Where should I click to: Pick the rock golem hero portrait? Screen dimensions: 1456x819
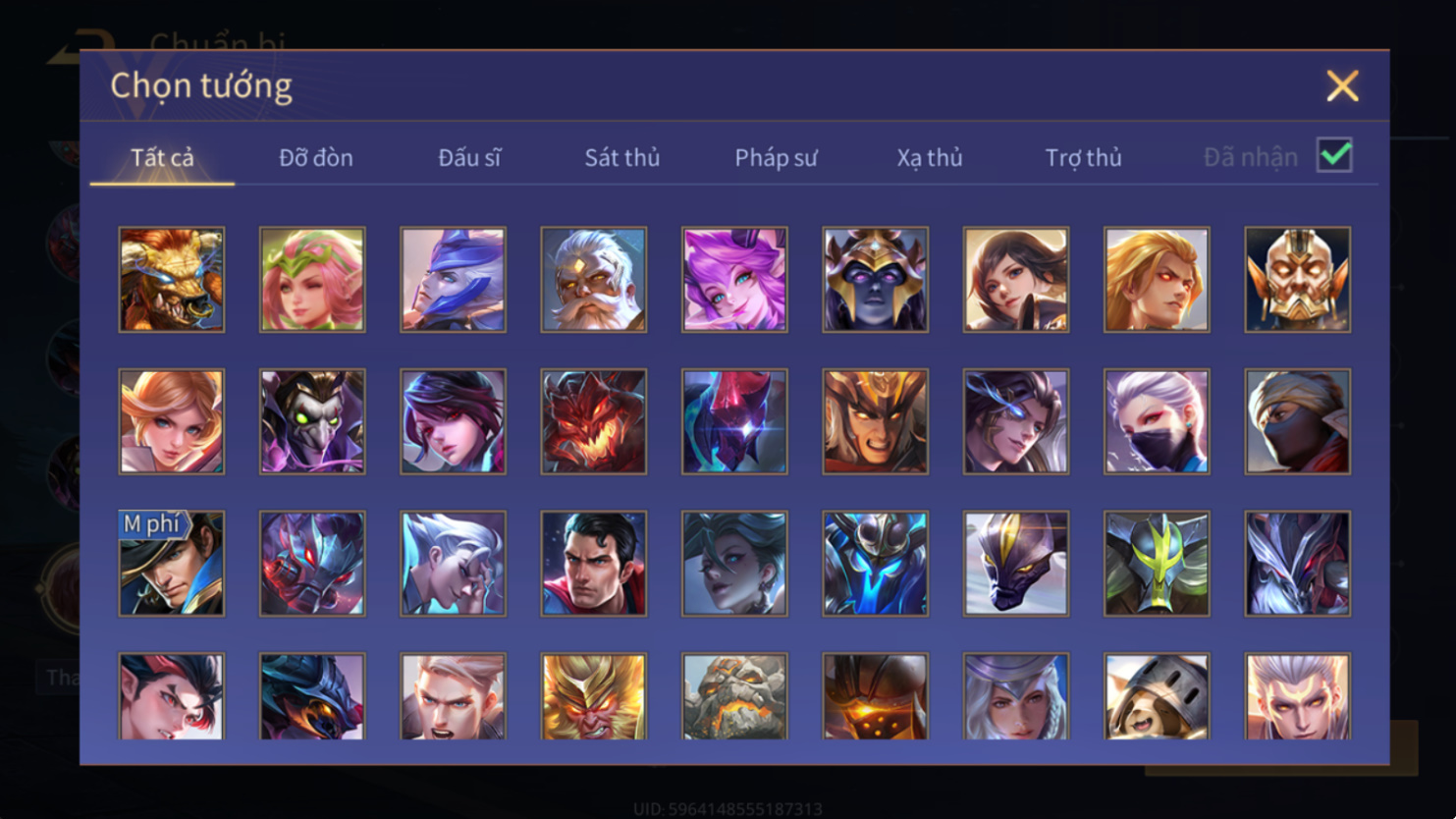[x=734, y=696]
